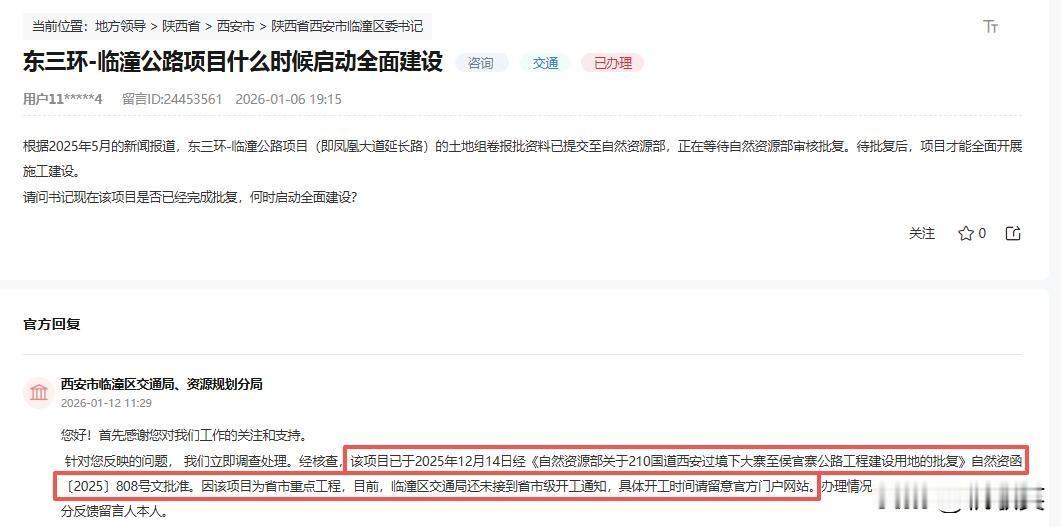
Task: Click the font size Tт icon
Action: point(990,26)
